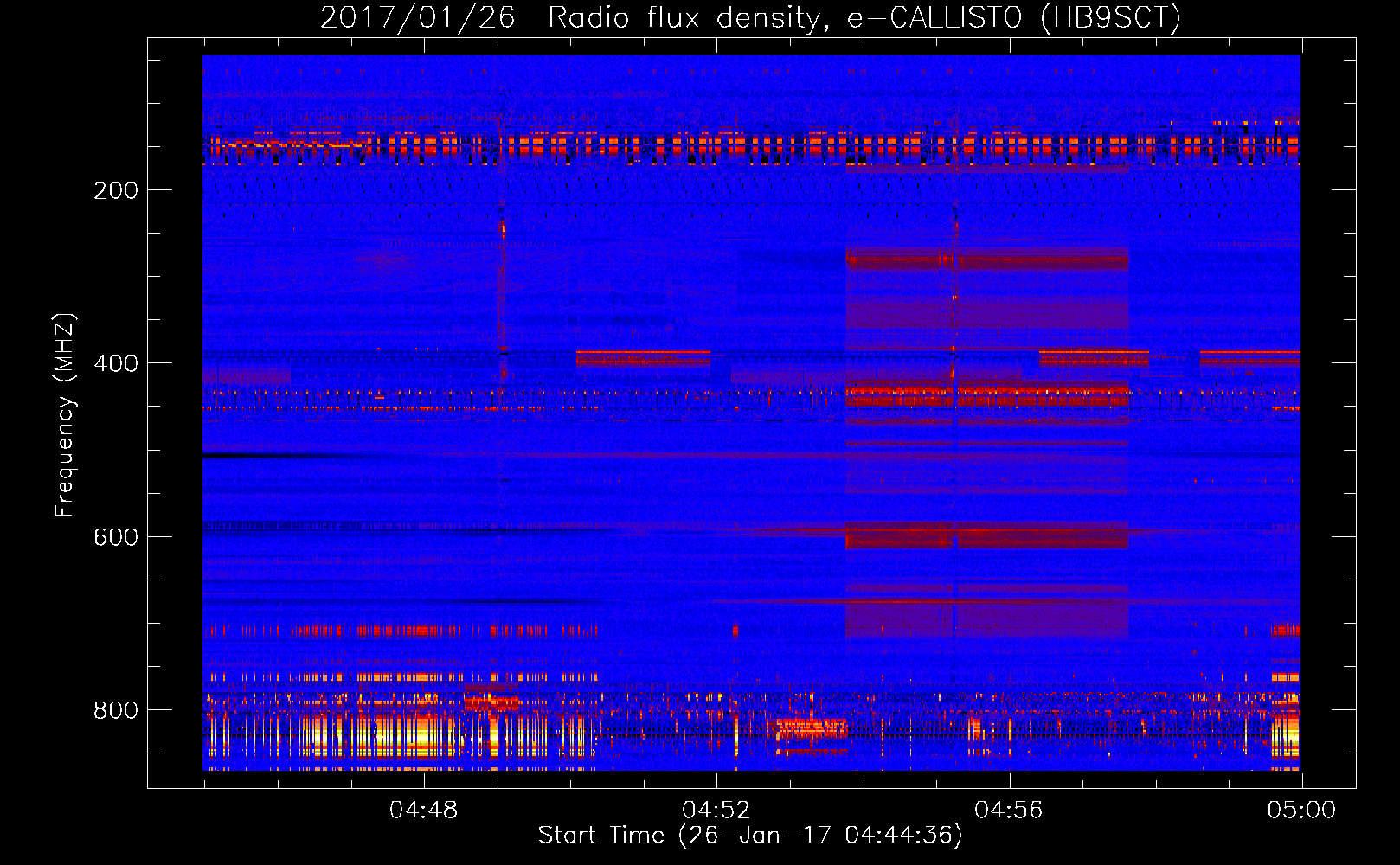1400x865 pixels.
Task: Click the 400 frequency tick label
Action: click(116, 363)
